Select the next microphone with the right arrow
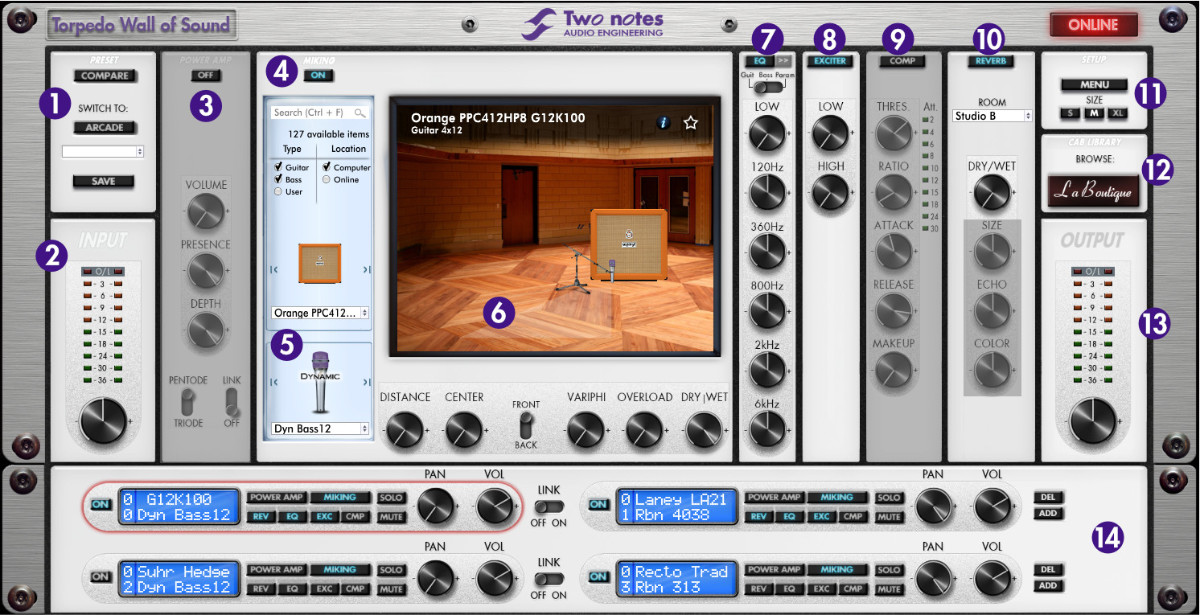 [x=366, y=384]
